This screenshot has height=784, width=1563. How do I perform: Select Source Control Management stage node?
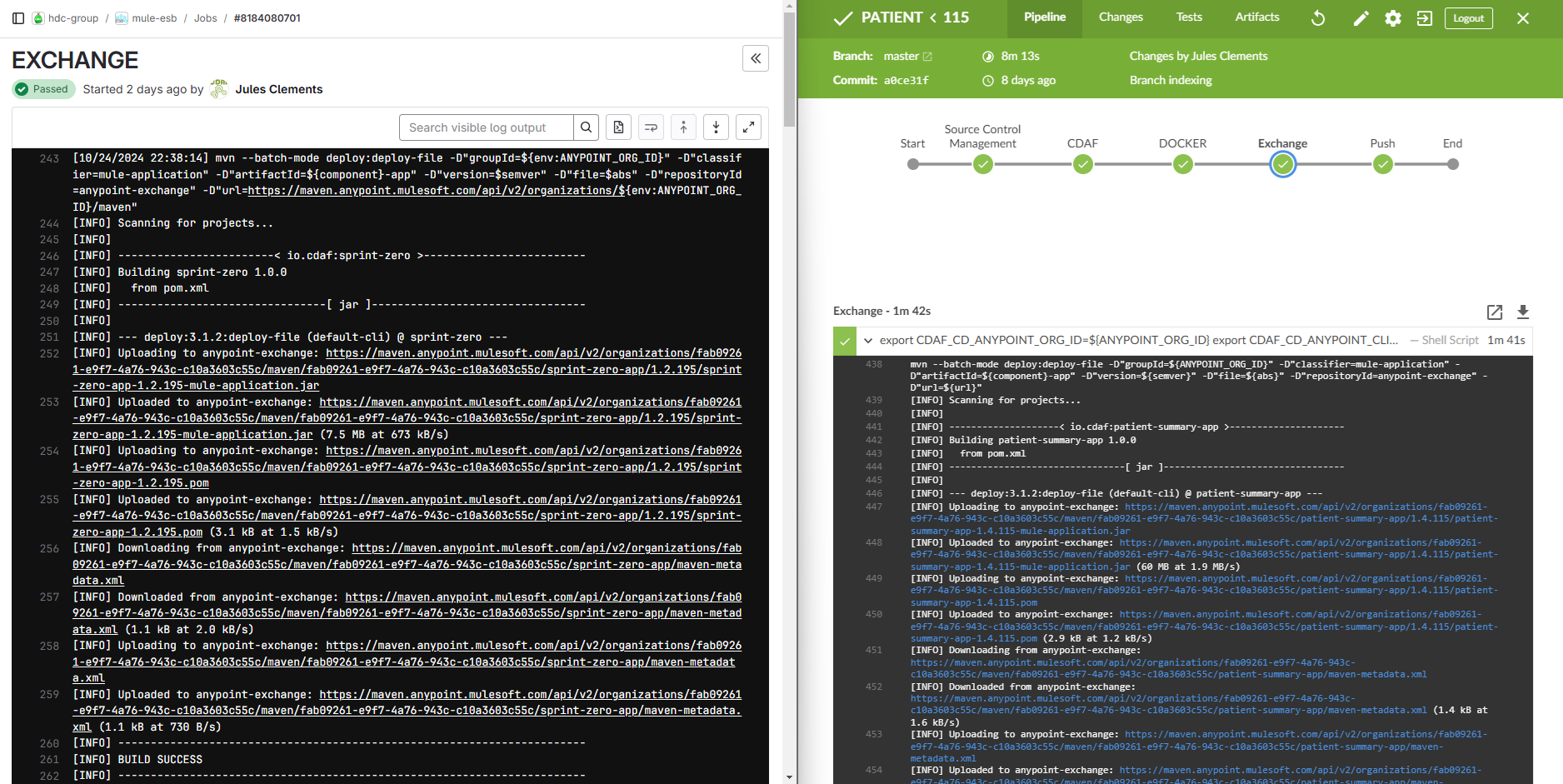point(983,164)
